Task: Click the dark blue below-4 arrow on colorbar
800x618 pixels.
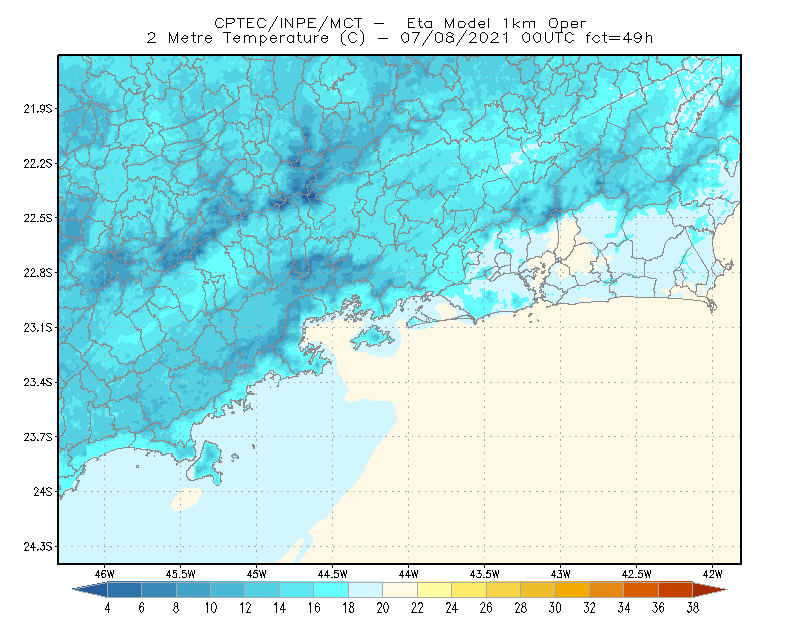Action: click(x=92, y=590)
